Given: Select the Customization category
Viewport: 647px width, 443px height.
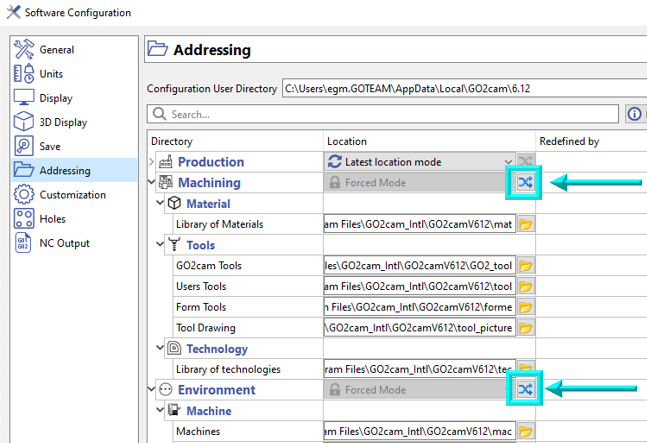Looking at the screenshot, I should click(x=72, y=195).
